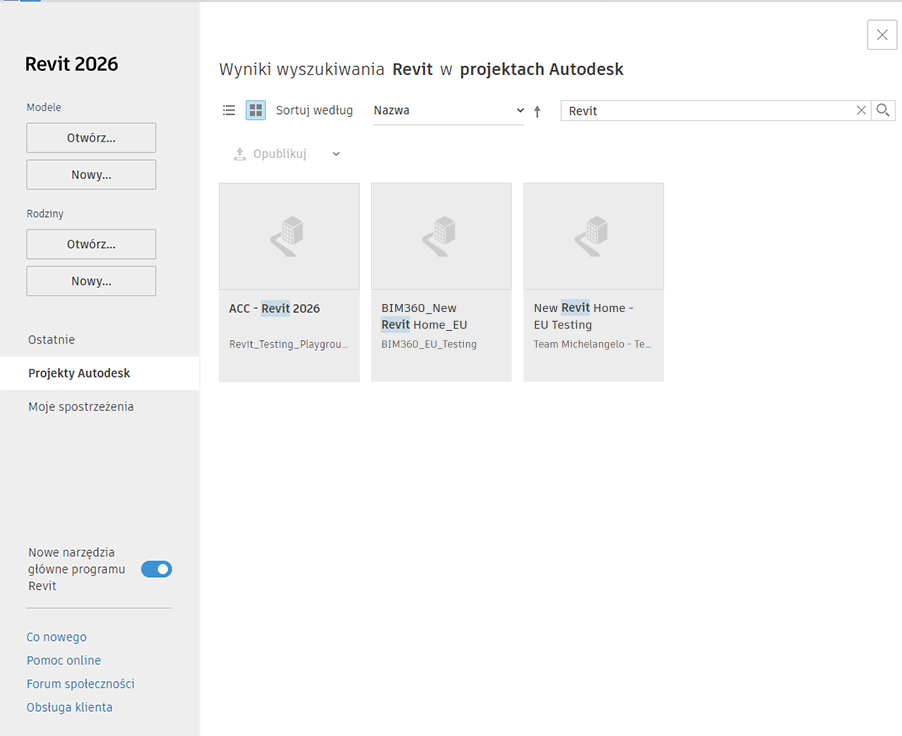The width and height of the screenshot is (902, 736).
Task: Click Revit_Testing_Playgrou… hub label
Action: pyautogui.click(x=289, y=344)
